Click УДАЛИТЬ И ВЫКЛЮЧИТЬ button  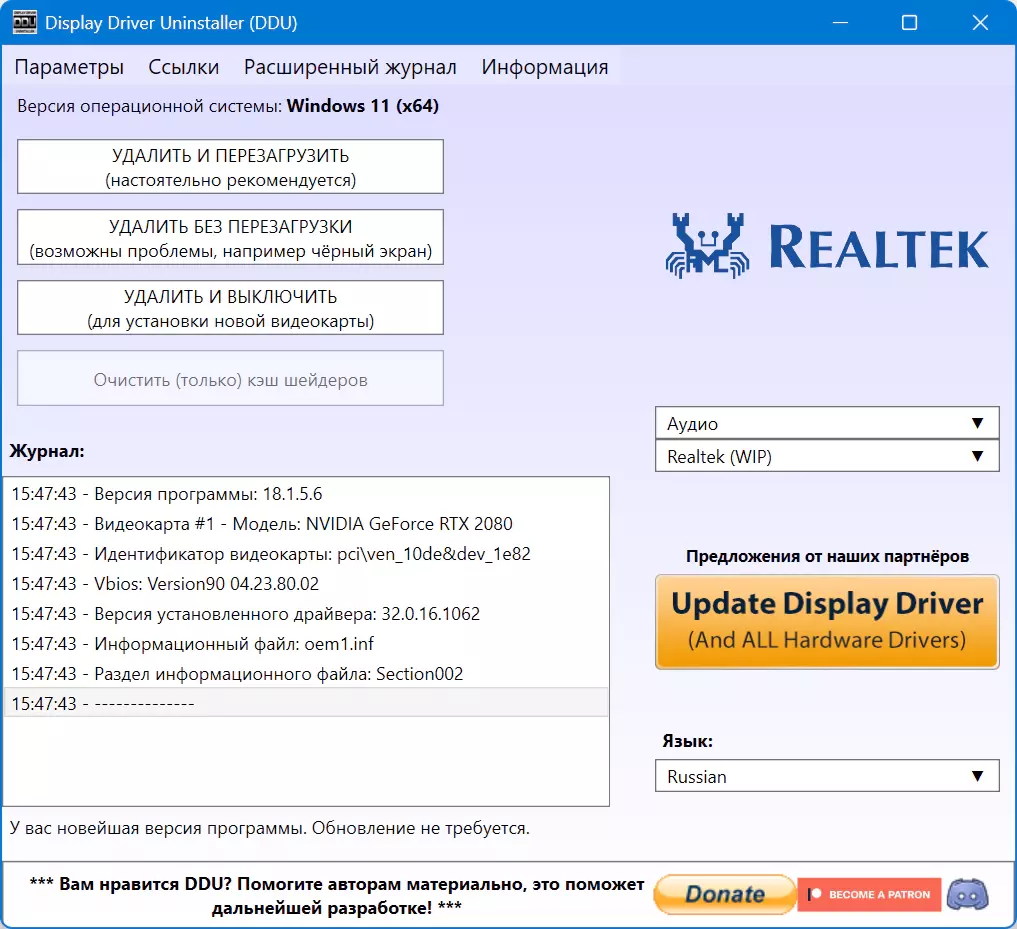tap(230, 308)
